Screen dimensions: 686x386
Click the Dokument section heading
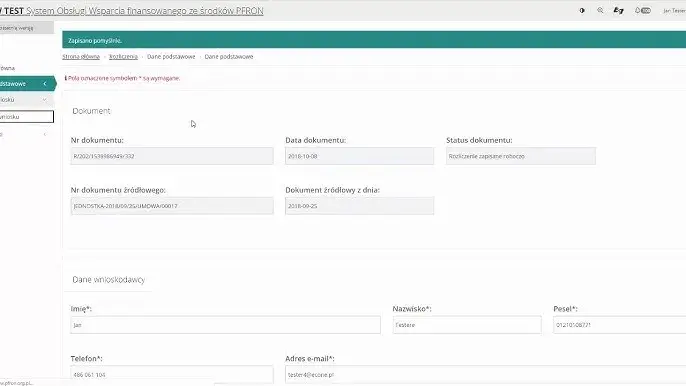click(x=91, y=111)
